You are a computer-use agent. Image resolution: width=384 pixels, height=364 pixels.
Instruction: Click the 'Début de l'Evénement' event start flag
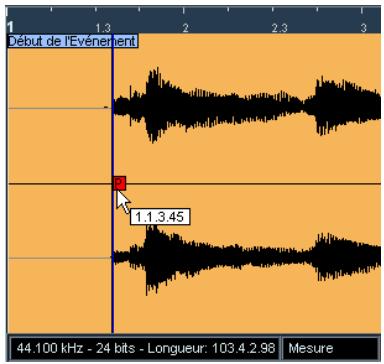coord(72,41)
